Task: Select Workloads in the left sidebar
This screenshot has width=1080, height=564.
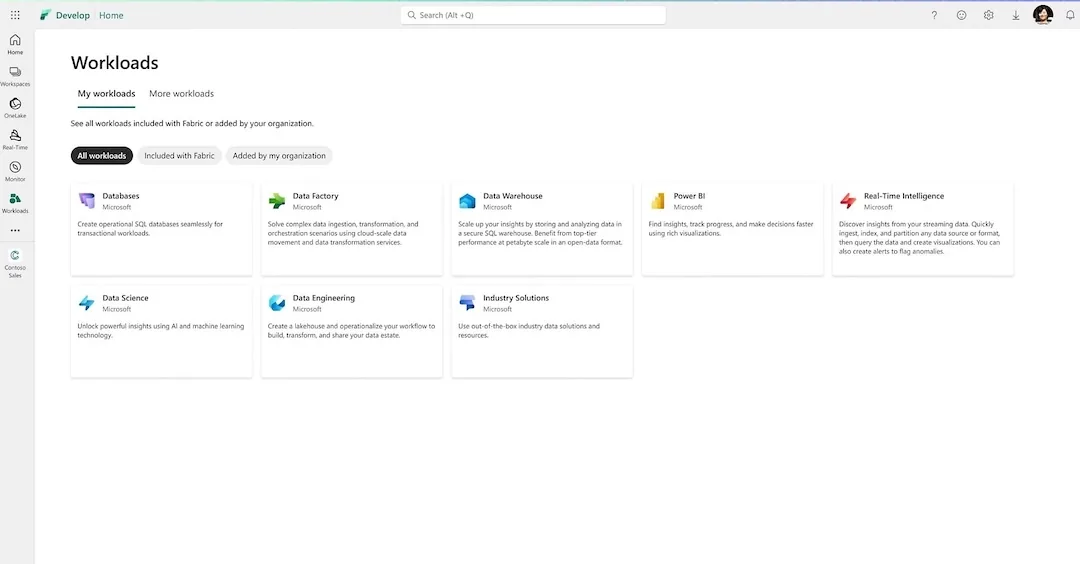Action: click(15, 203)
